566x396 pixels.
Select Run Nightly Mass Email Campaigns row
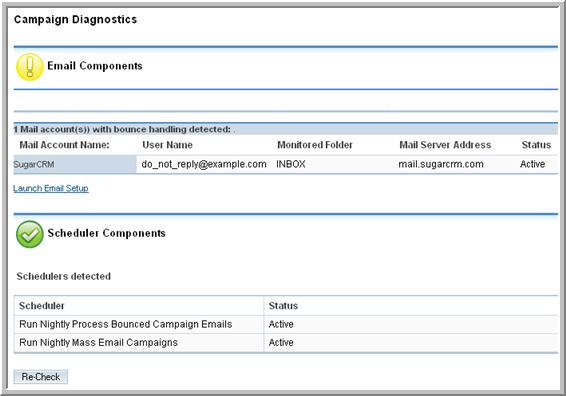[286, 343]
